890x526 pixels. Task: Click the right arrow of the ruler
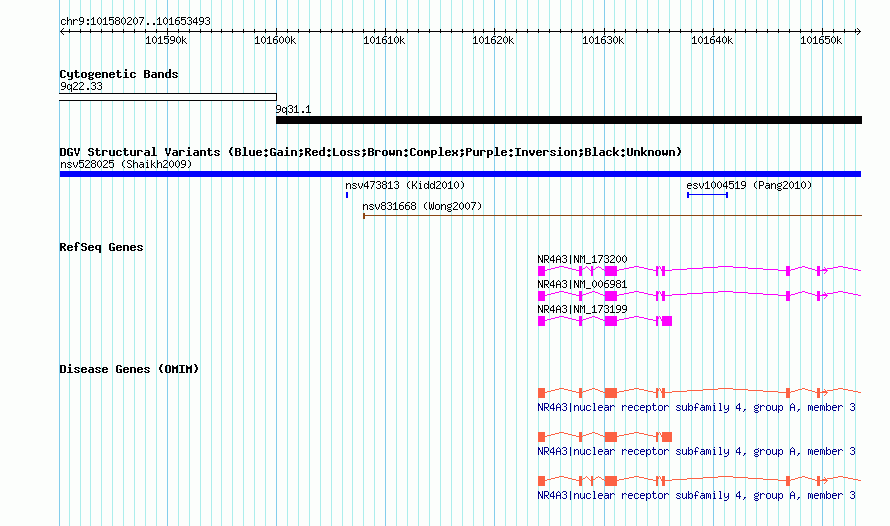(x=858, y=32)
